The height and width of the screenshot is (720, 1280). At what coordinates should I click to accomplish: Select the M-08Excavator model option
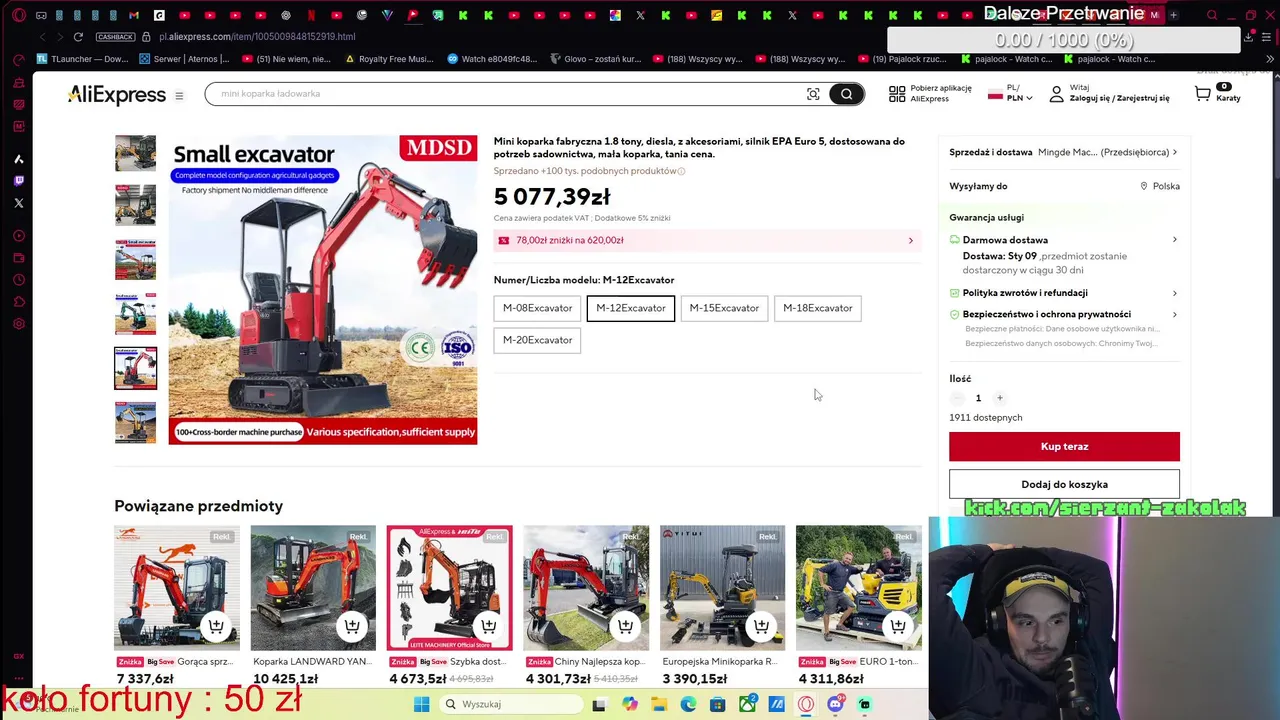[x=537, y=308]
